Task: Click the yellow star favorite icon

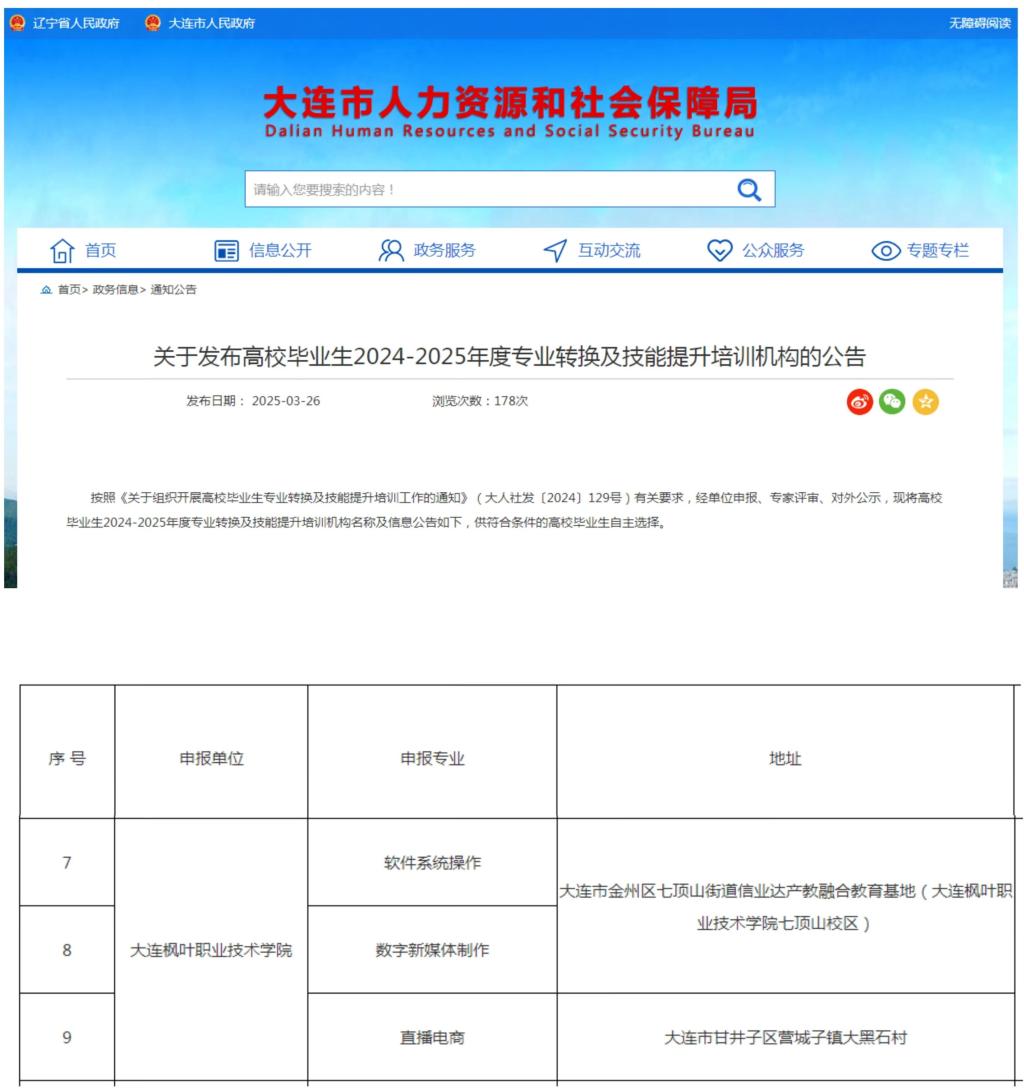Action: 925,402
